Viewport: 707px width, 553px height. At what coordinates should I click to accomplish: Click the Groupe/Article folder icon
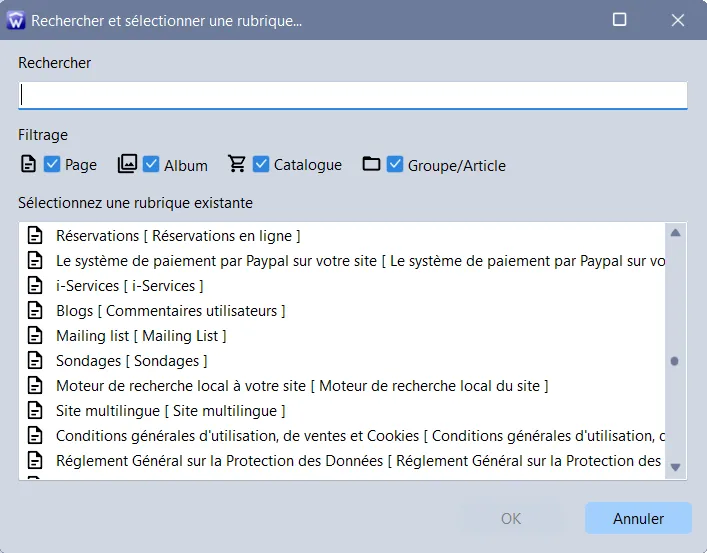tap(371, 164)
